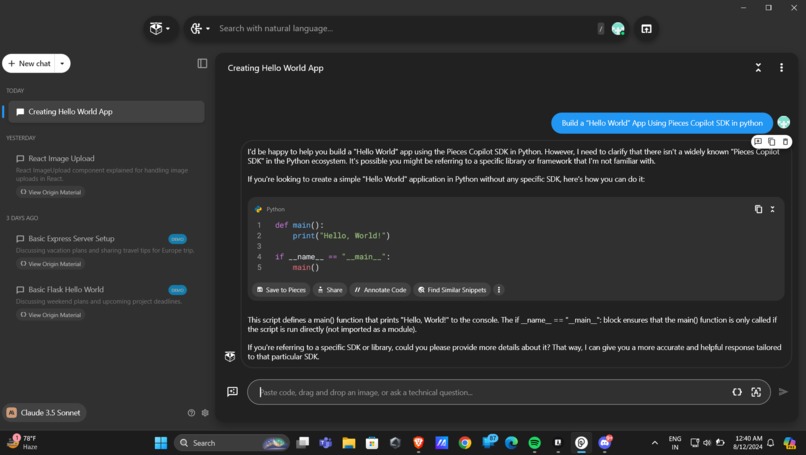Screen dimensions: 806x455
Task: Delete the message with the trash icon
Action: (x=785, y=141)
